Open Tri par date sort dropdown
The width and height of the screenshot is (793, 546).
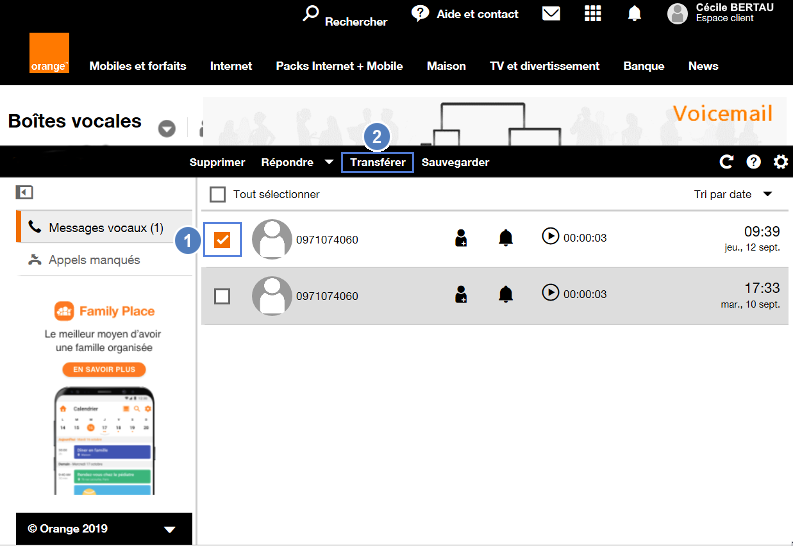[x=768, y=194]
